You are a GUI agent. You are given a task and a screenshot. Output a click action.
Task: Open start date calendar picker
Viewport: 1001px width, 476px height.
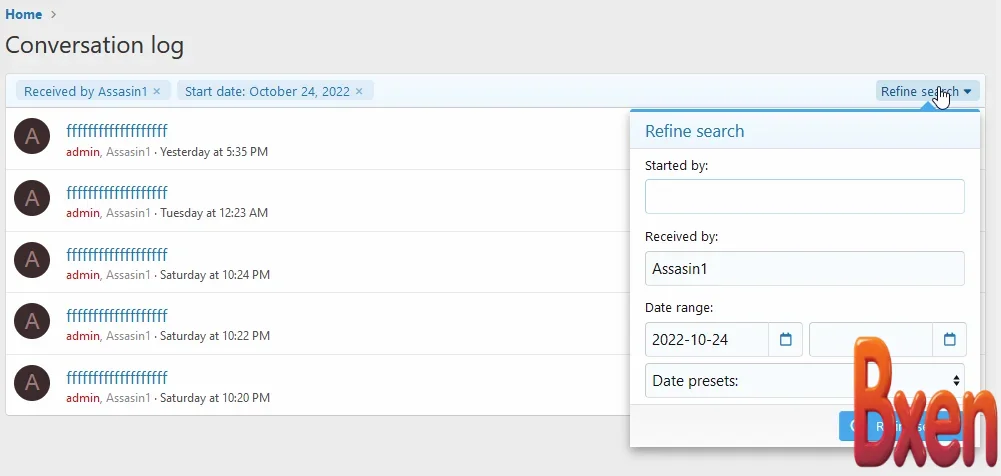785,340
